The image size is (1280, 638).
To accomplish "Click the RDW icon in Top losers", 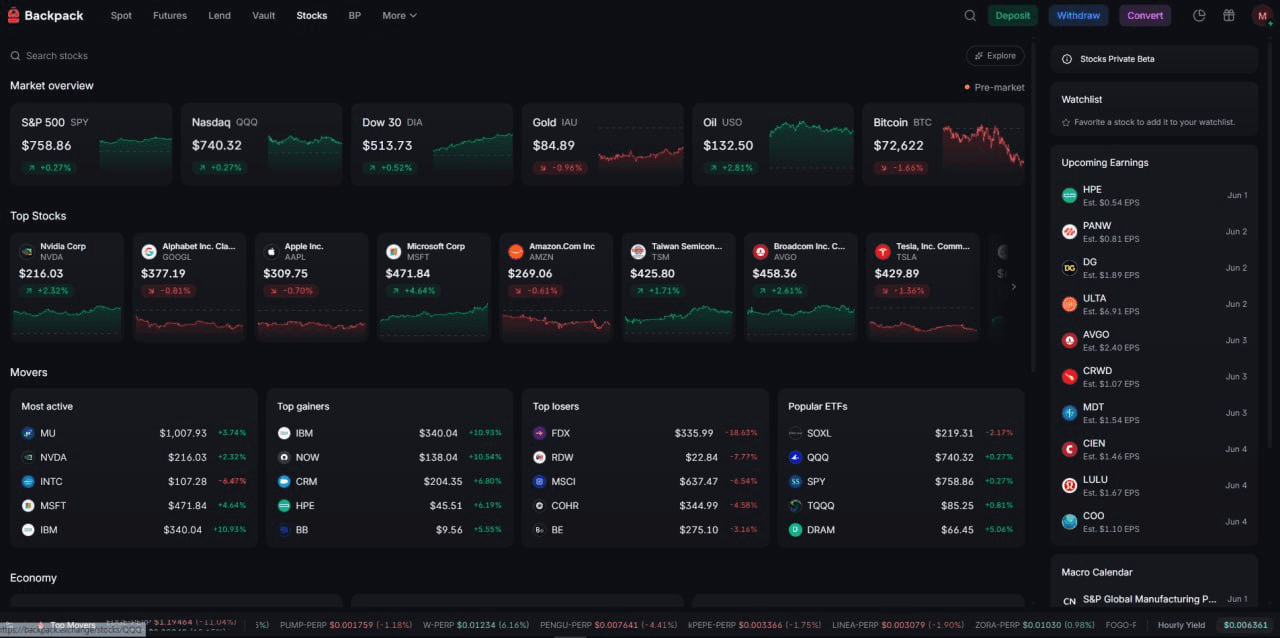I will coord(540,457).
